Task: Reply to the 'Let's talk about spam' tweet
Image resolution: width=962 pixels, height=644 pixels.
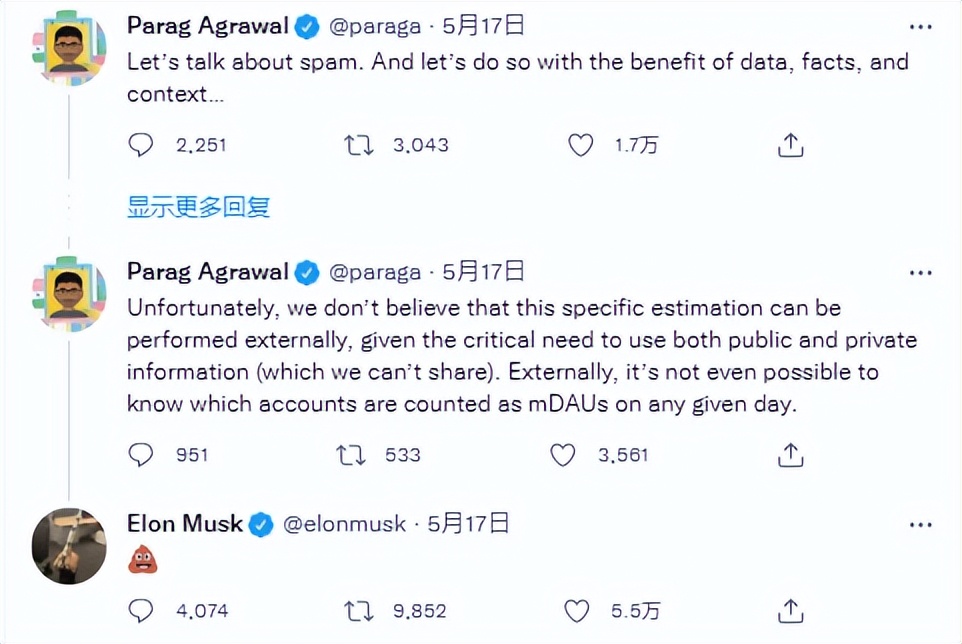Action: (x=142, y=146)
